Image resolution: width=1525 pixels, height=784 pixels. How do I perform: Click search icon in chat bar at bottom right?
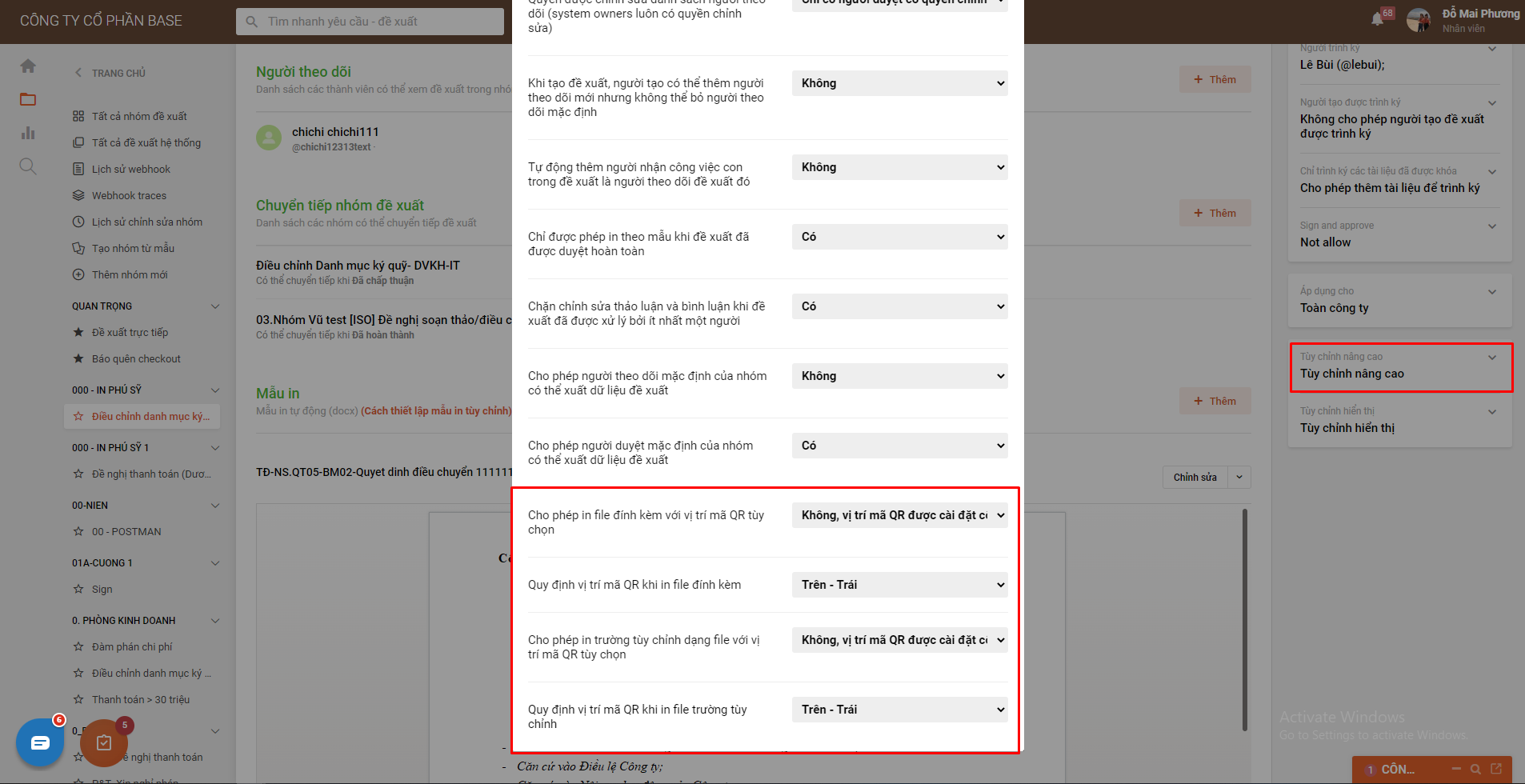click(1475, 769)
